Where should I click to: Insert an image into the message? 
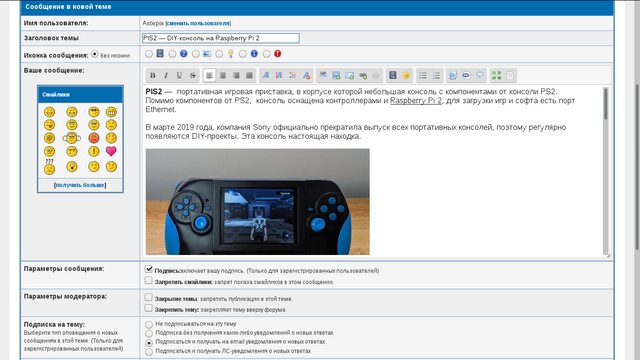pyautogui.click(x=336, y=76)
